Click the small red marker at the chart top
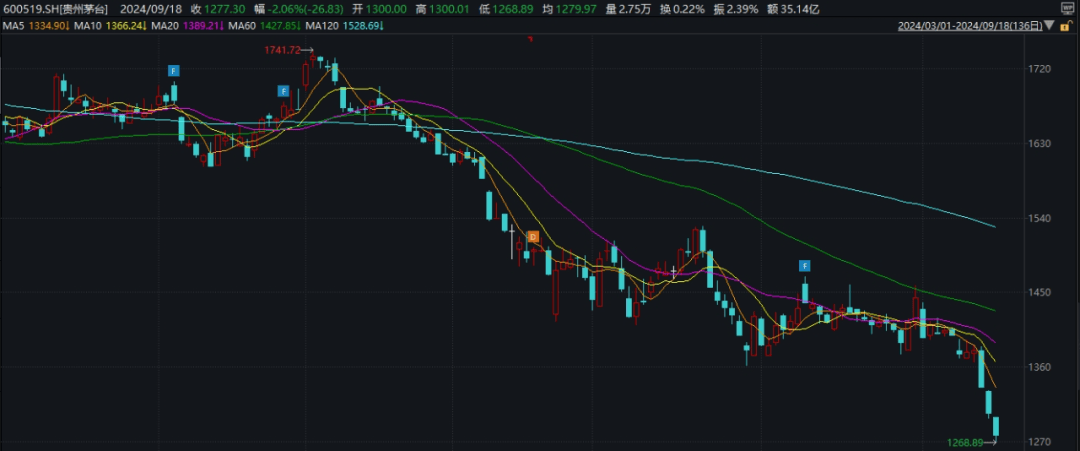The height and width of the screenshot is (451, 1080). [x=530, y=38]
